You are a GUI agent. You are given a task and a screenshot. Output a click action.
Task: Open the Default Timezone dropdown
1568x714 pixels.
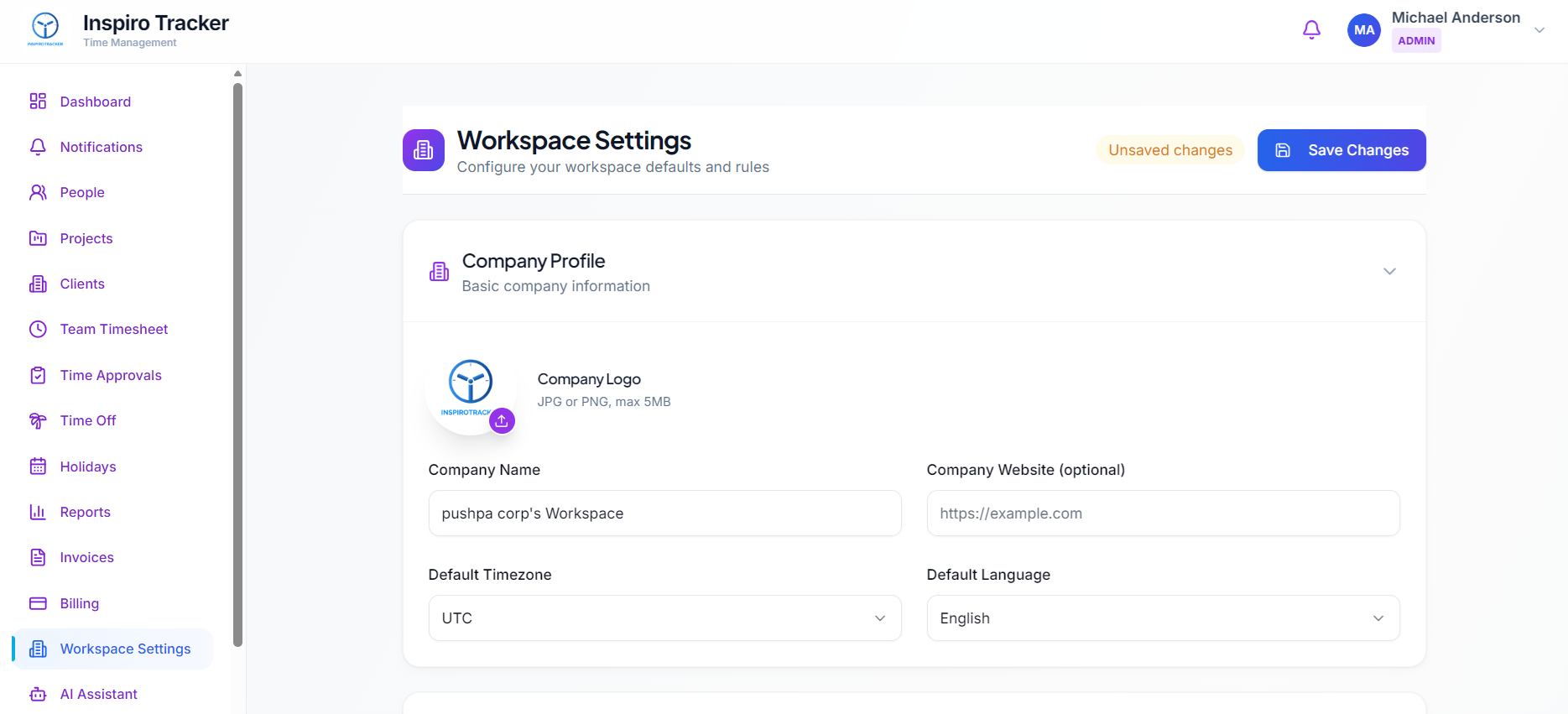coord(664,618)
